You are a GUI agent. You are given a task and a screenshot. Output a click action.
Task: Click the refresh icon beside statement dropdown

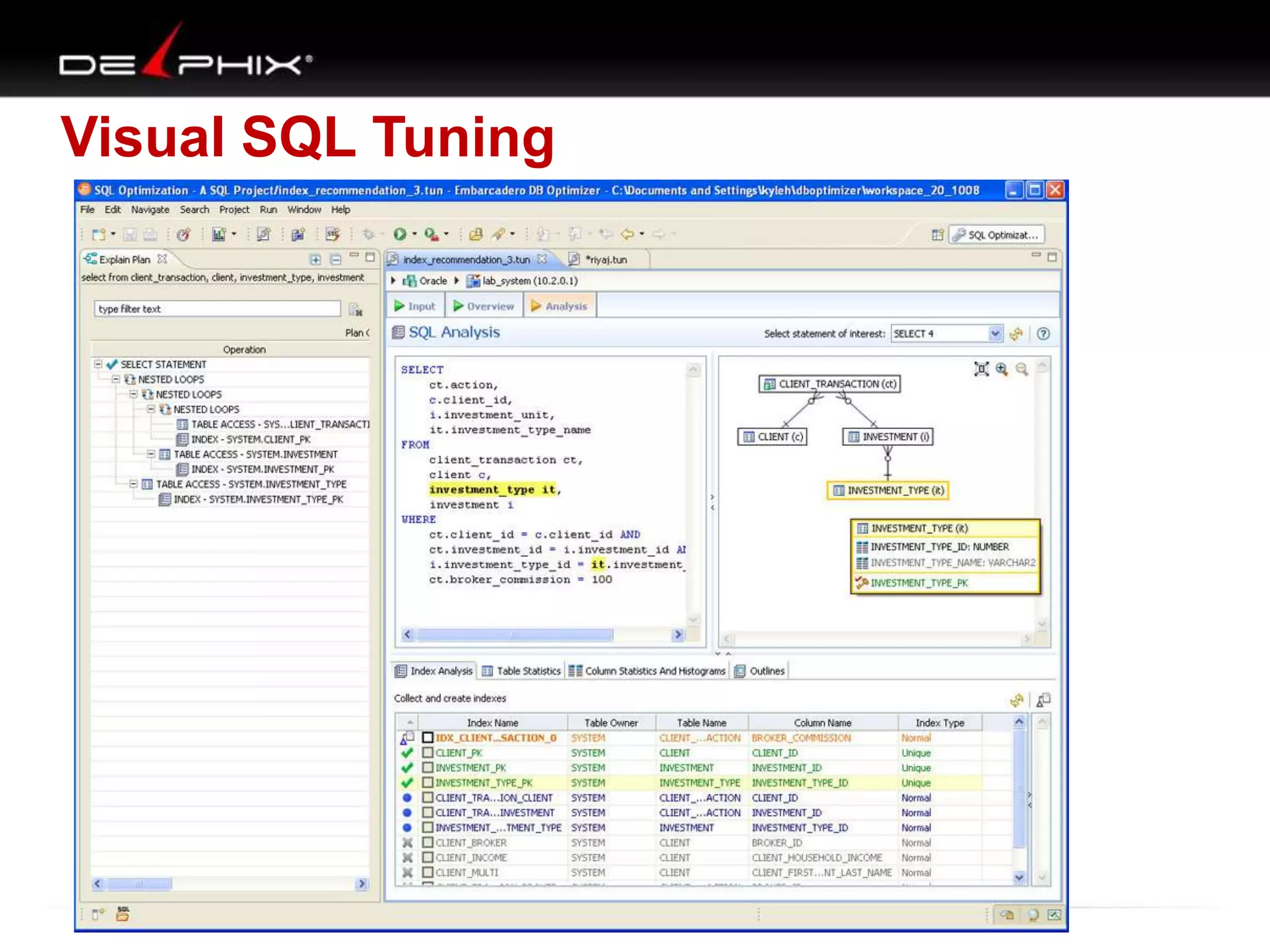coord(1016,334)
